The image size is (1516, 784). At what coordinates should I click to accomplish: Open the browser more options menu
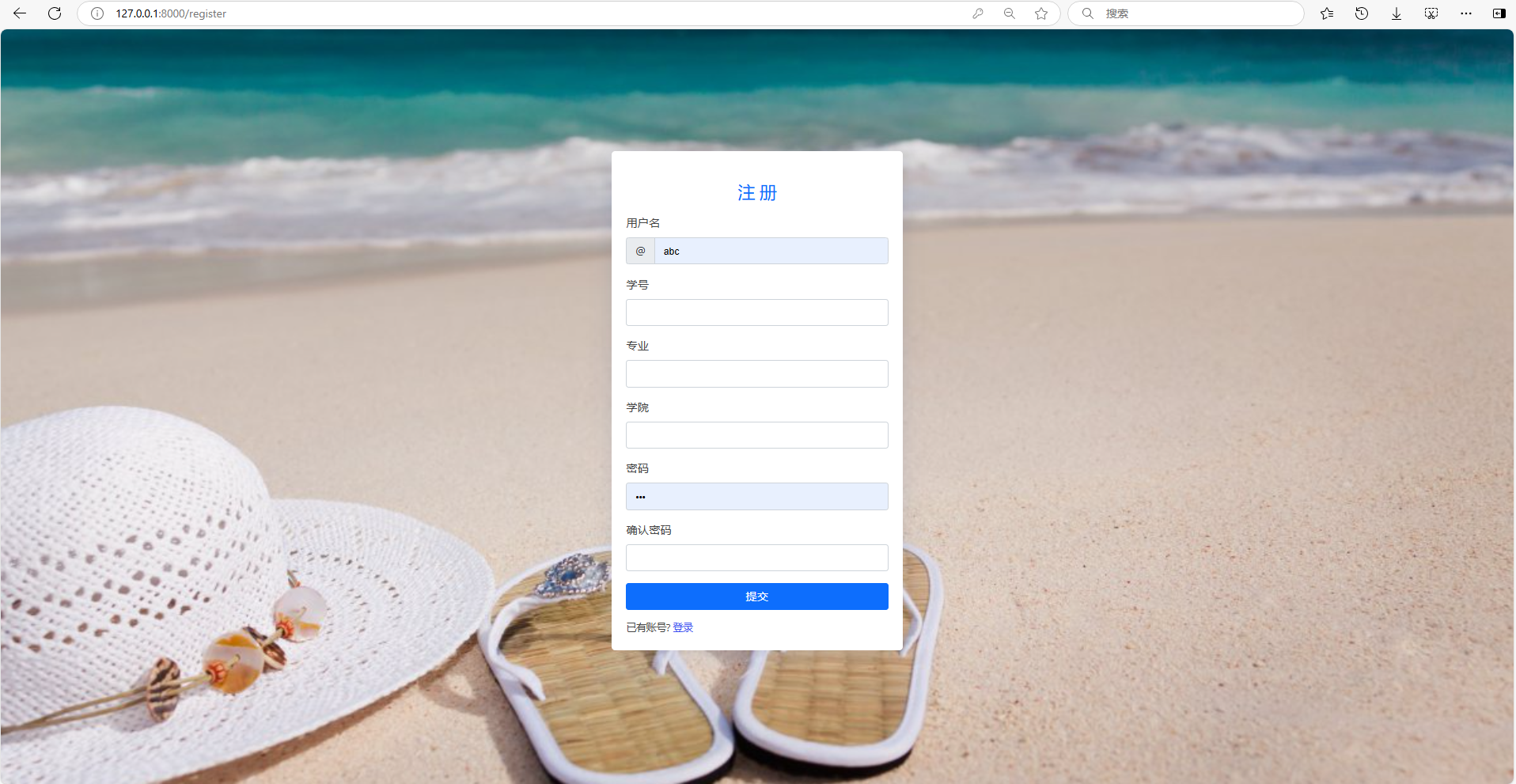point(1466,13)
